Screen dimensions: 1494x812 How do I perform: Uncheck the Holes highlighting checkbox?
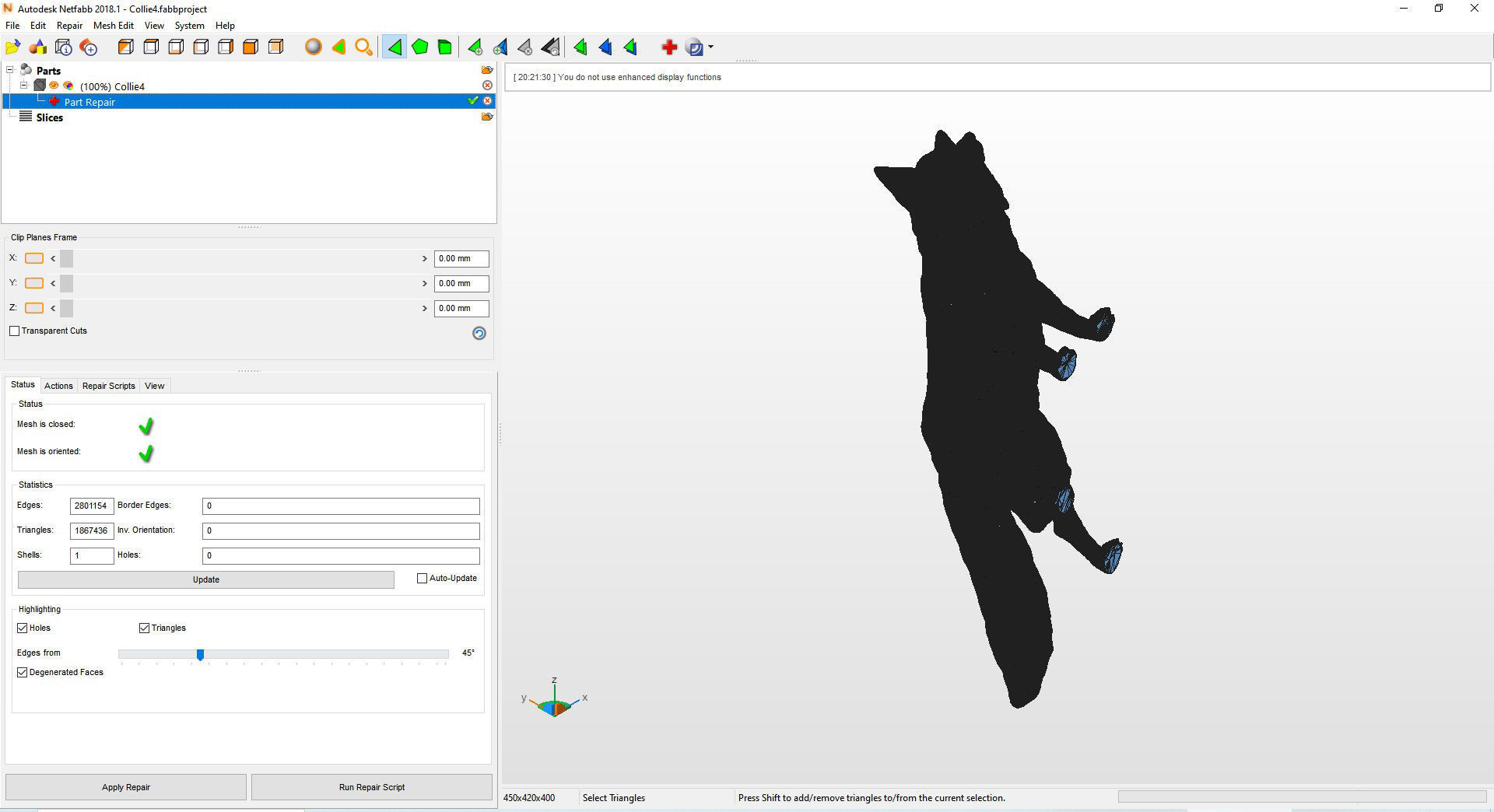22,628
